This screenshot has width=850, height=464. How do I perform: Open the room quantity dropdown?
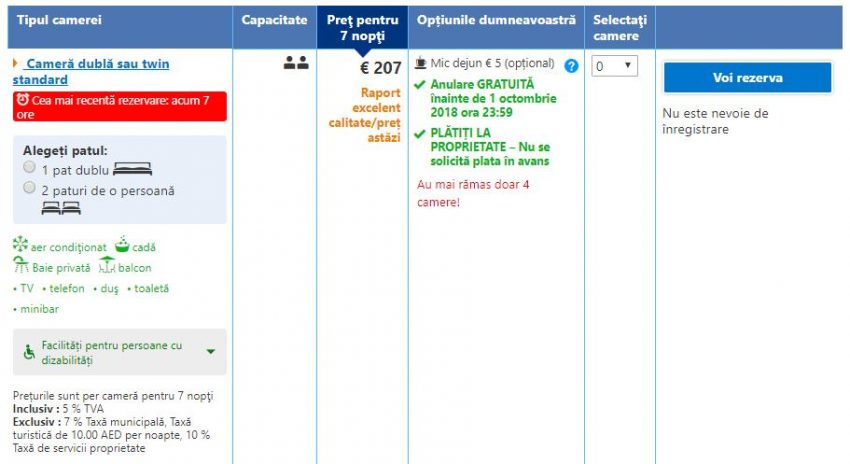(x=614, y=66)
